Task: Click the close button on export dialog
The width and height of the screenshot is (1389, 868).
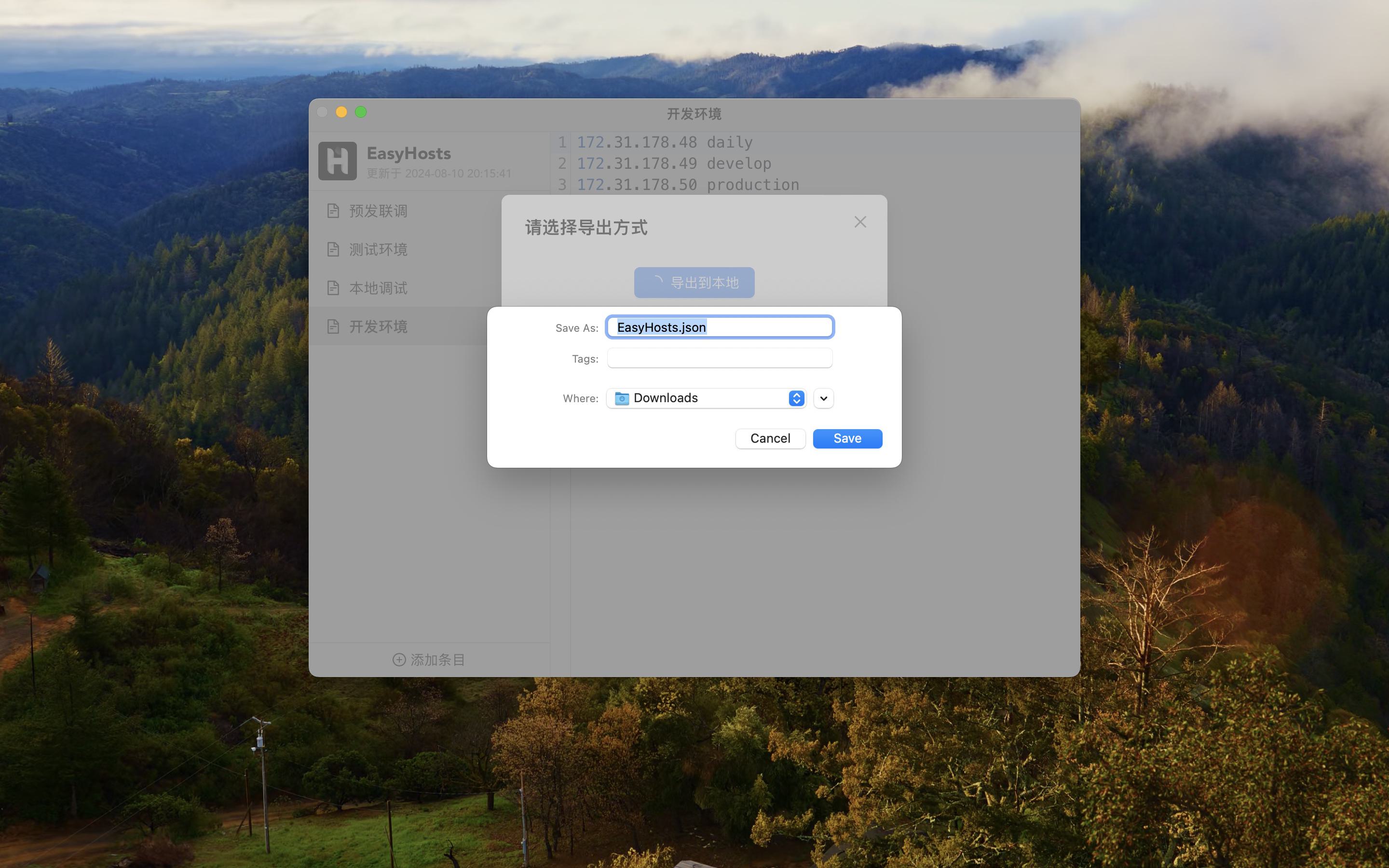Action: [x=859, y=222]
